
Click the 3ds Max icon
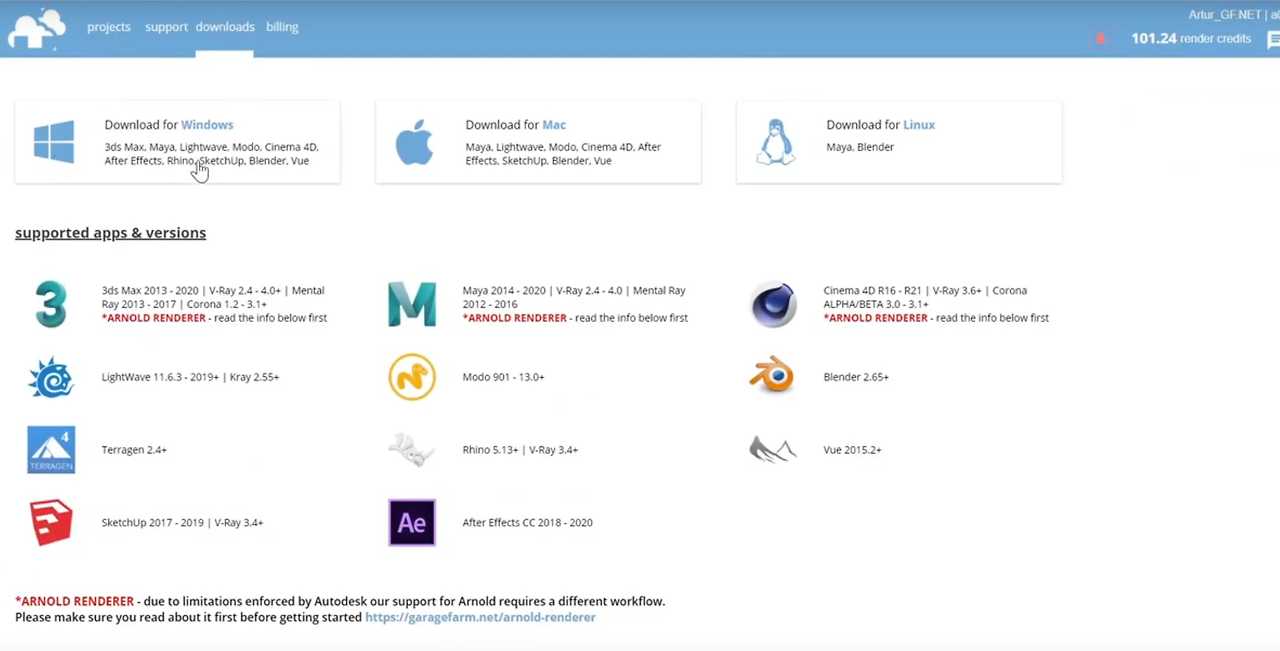tap(51, 304)
